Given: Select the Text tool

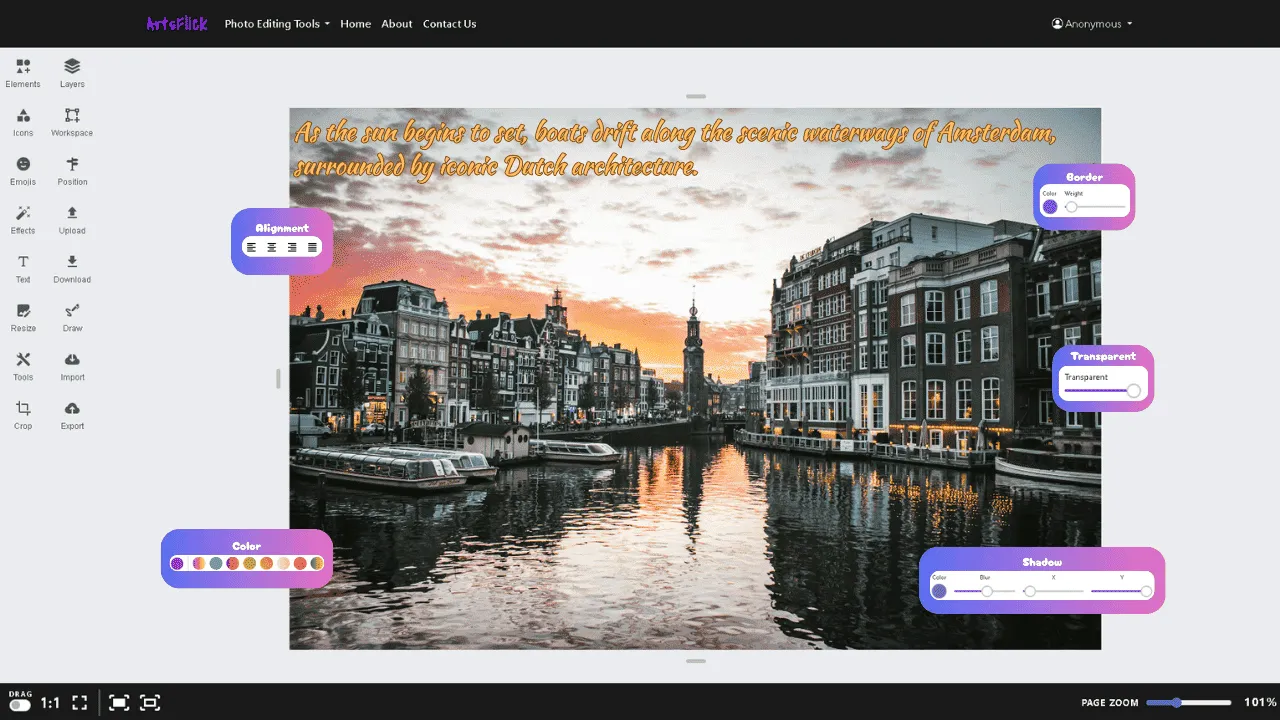Looking at the screenshot, I should pyautogui.click(x=23, y=269).
